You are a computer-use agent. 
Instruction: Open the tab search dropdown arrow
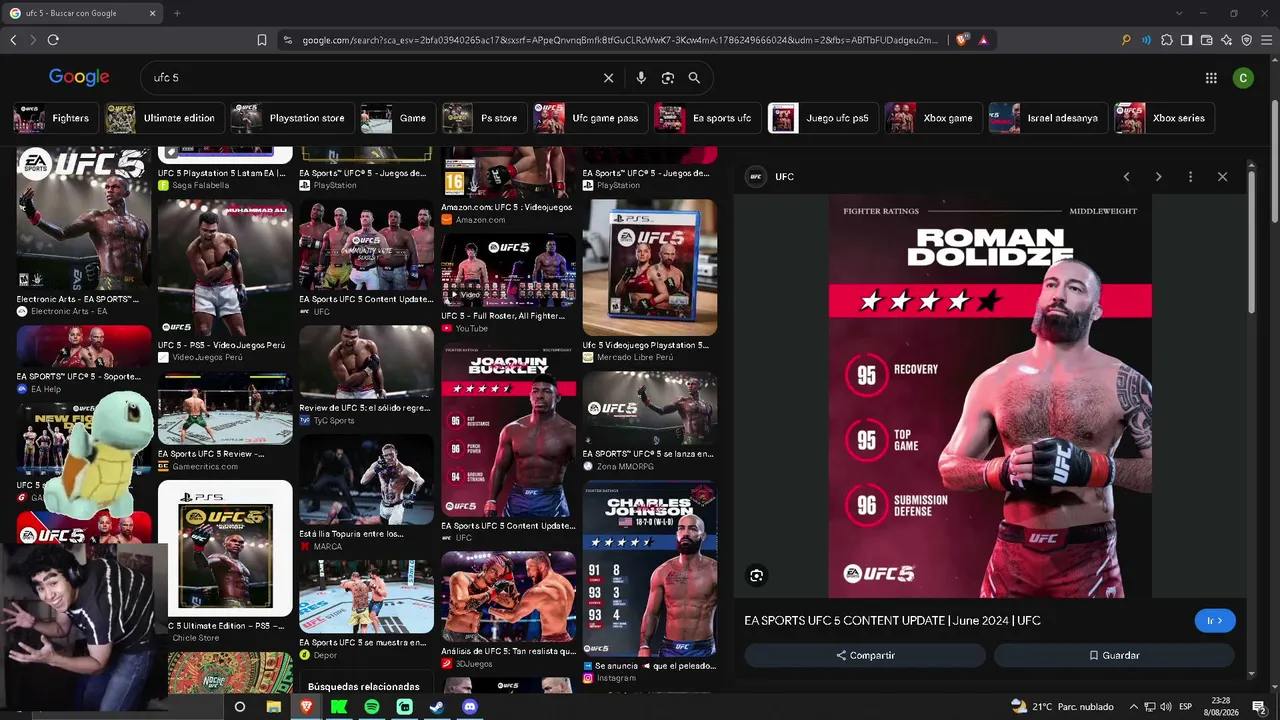point(1179,13)
